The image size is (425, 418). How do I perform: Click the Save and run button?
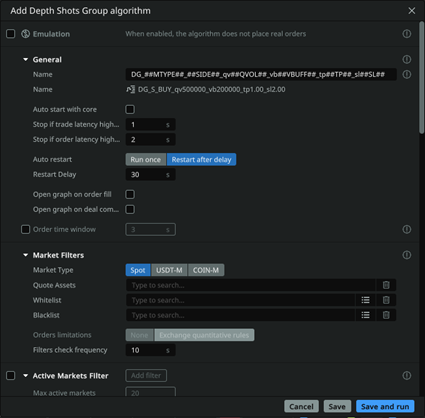[x=385, y=406]
